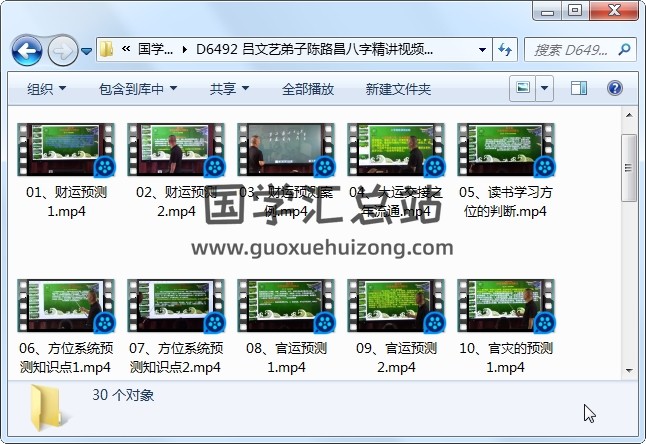Viewport: 646px width, 444px height.
Task: Open the view options dropdown arrow
Action: coord(547,89)
